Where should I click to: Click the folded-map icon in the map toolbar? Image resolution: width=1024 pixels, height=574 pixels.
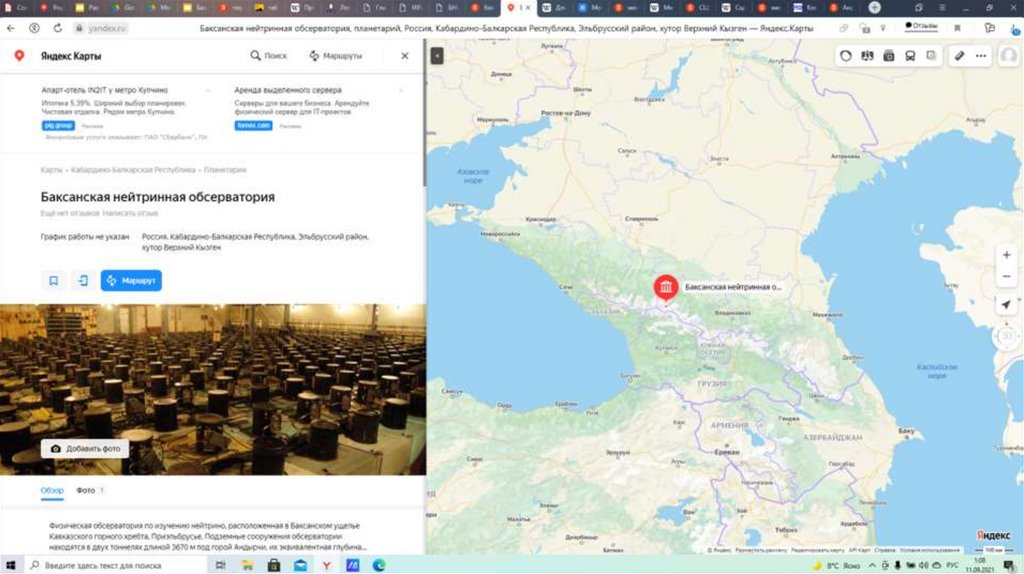click(867, 56)
